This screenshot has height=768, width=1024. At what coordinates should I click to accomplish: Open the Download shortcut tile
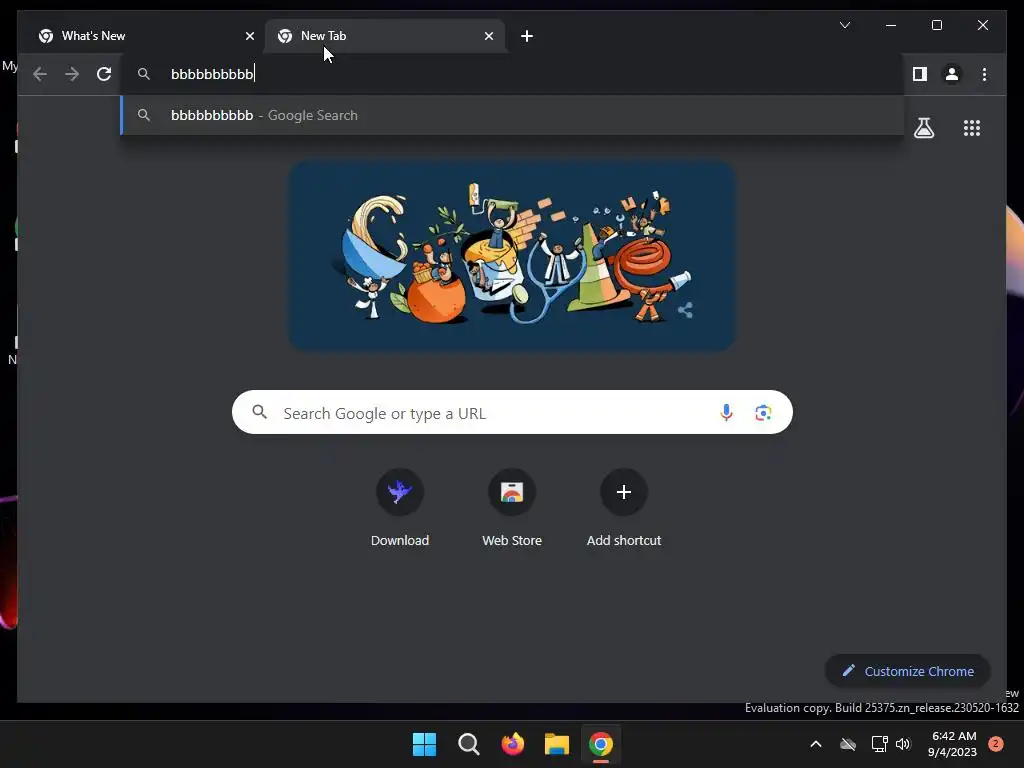pos(400,509)
